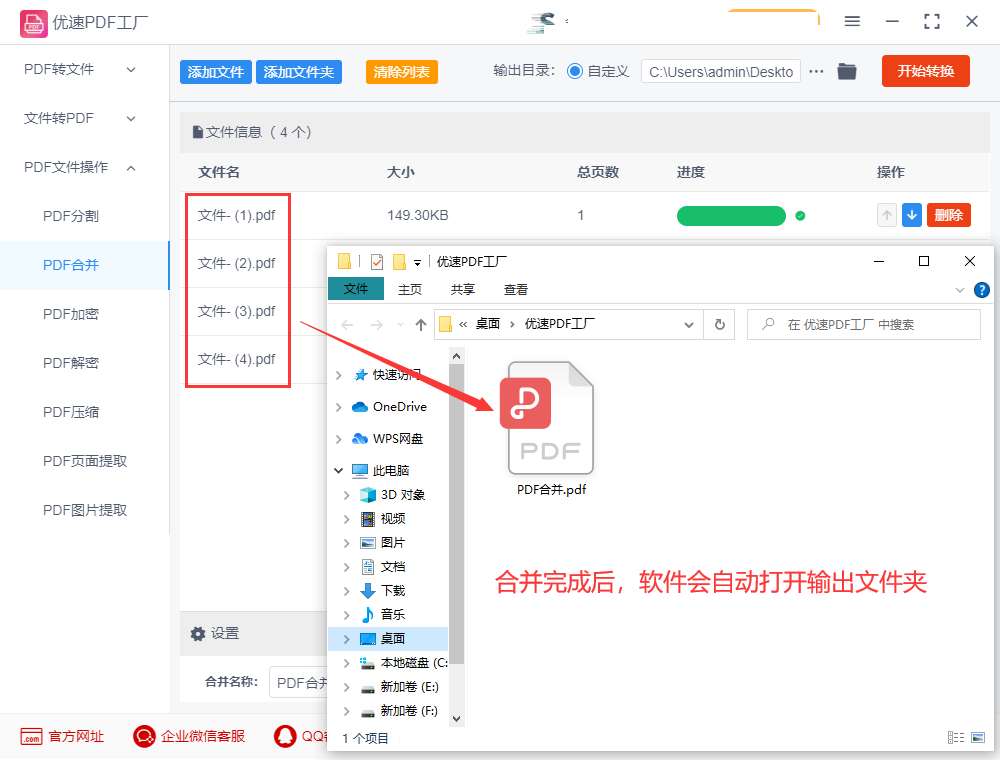Click the 下载 download arrow icon

pos(368,591)
